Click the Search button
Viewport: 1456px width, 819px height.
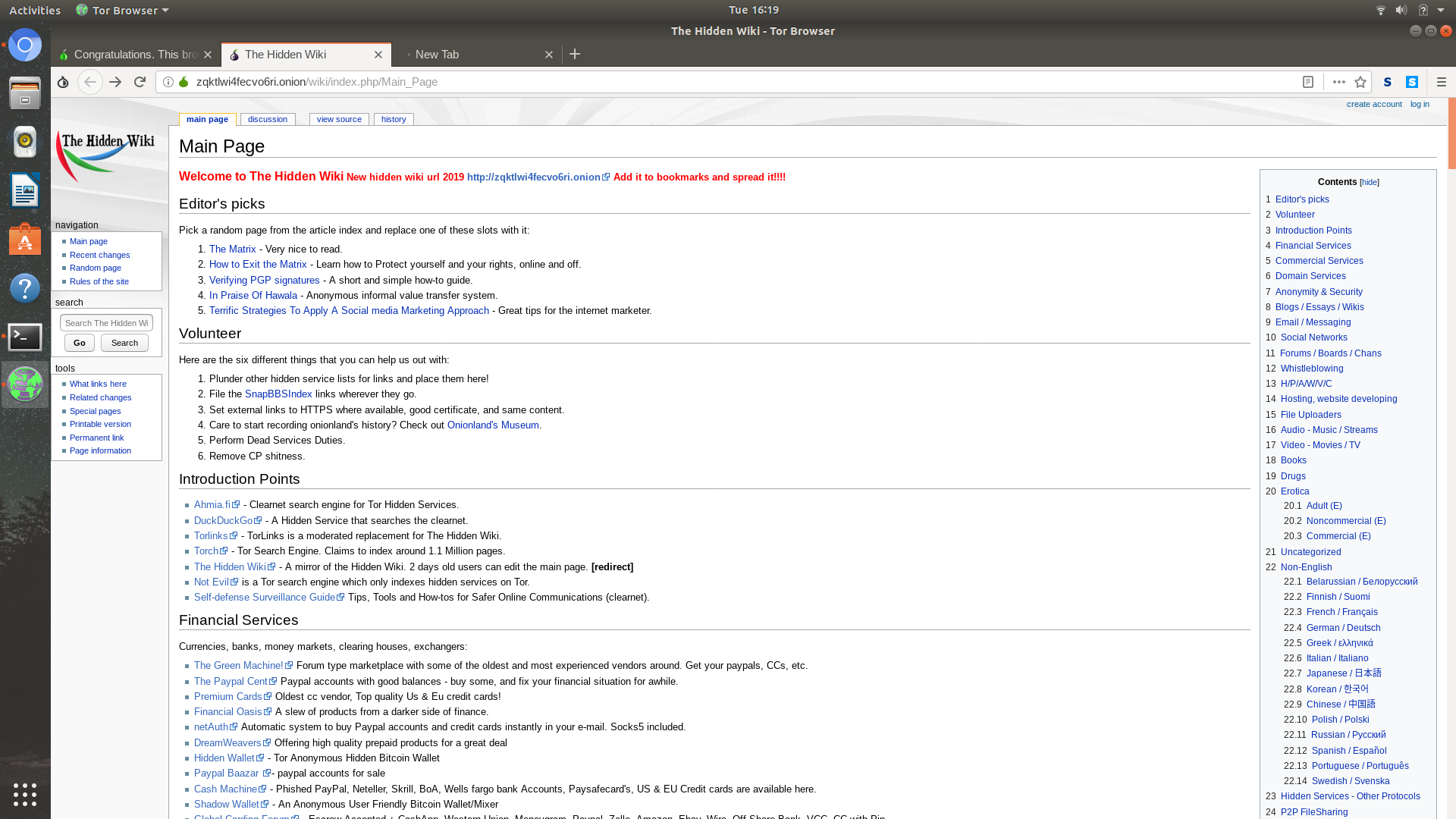pos(124,343)
